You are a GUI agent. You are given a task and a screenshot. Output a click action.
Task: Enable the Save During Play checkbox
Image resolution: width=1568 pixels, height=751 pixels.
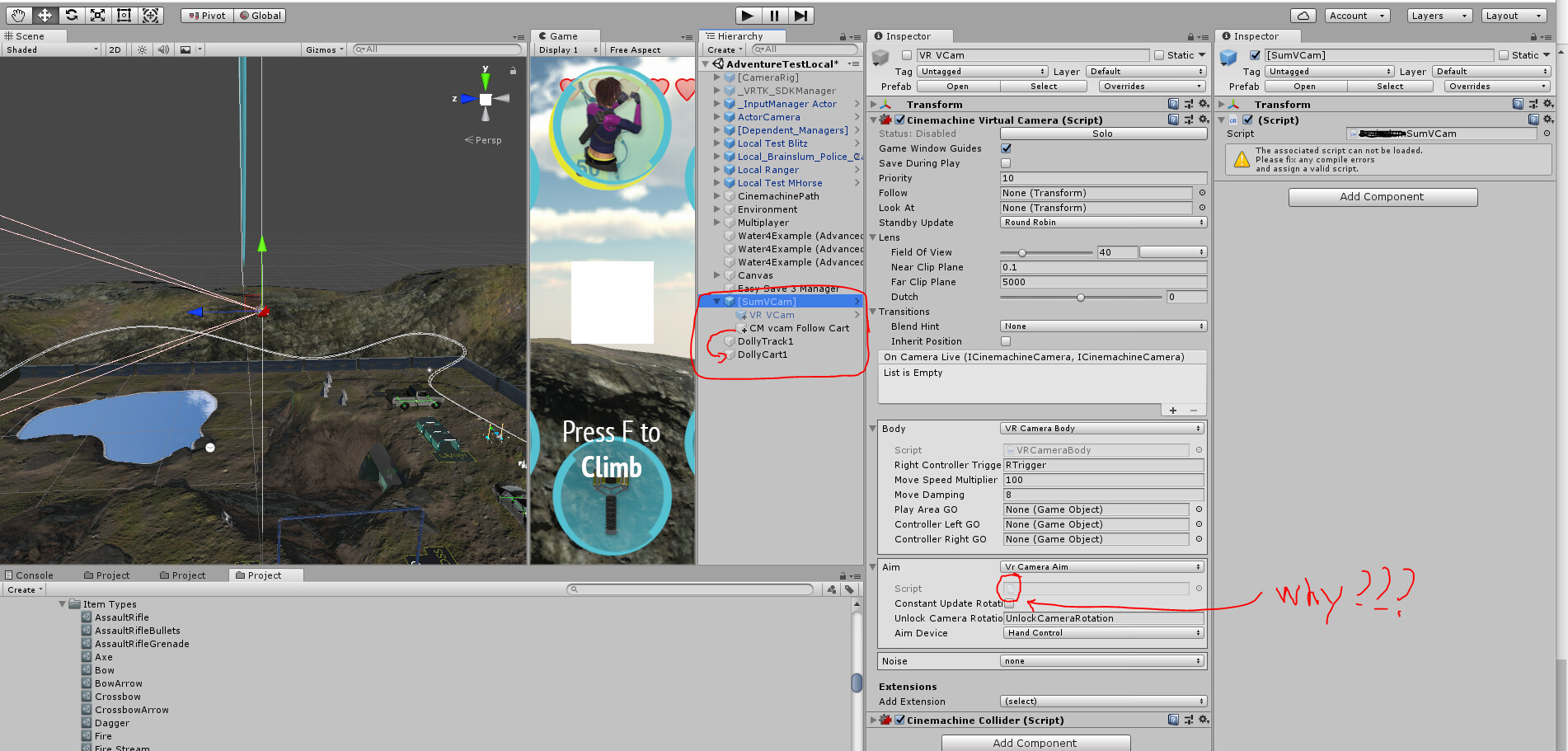pos(1005,162)
